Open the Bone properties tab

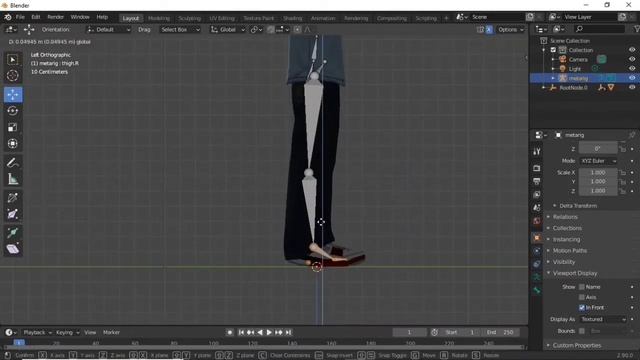pos(537,290)
